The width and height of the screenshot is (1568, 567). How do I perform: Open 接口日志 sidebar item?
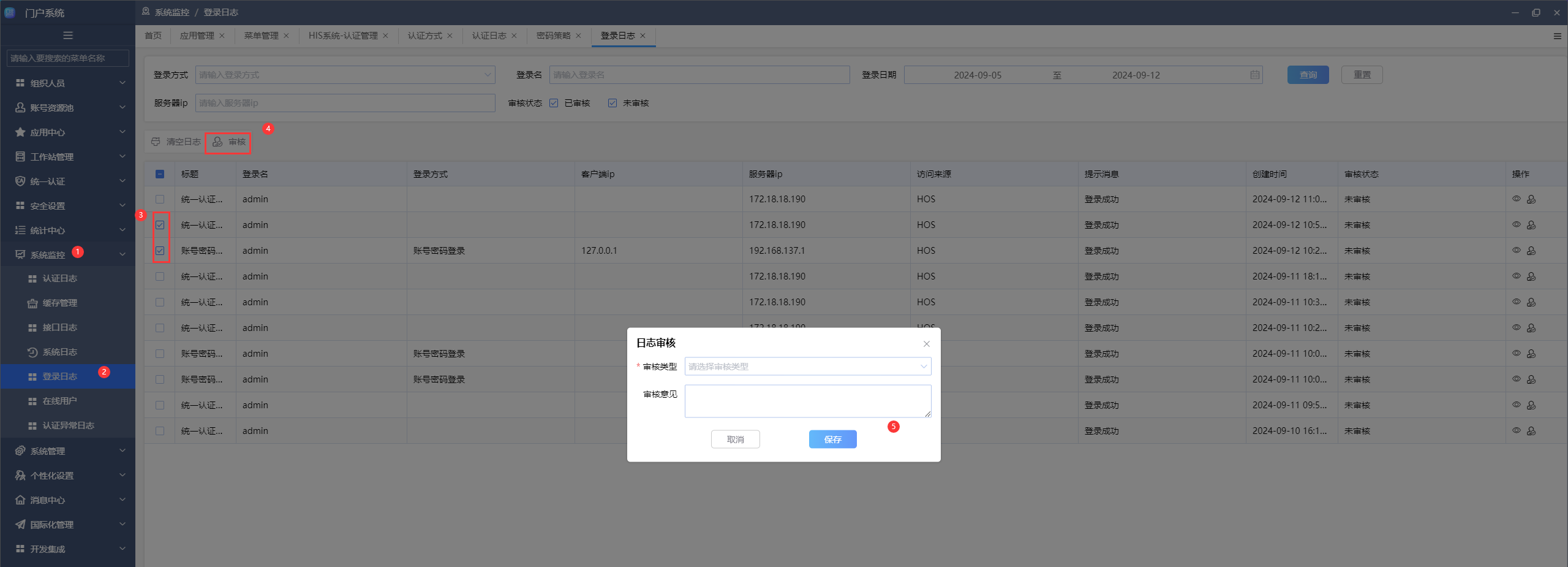pos(67,327)
